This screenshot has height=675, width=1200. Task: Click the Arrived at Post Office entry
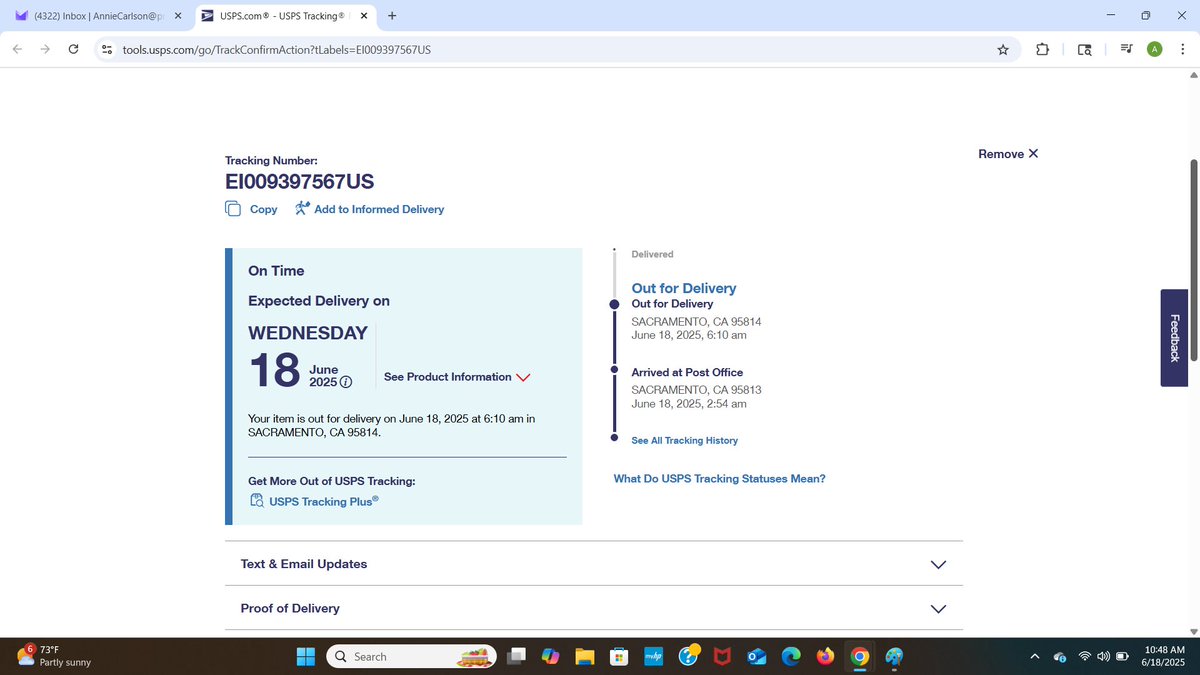click(x=687, y=372)
